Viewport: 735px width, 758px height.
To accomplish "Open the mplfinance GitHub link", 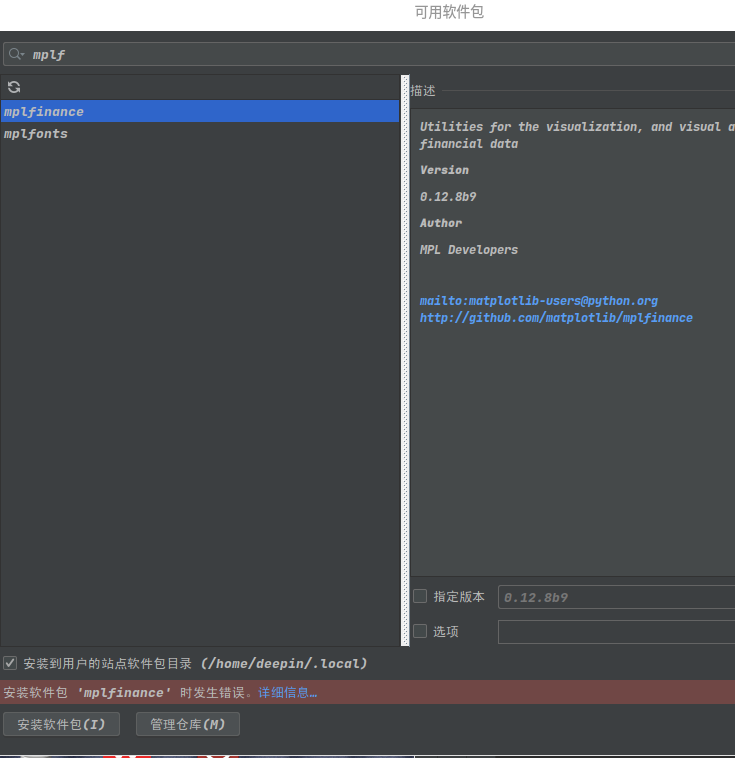I will [x=556, y=318].
